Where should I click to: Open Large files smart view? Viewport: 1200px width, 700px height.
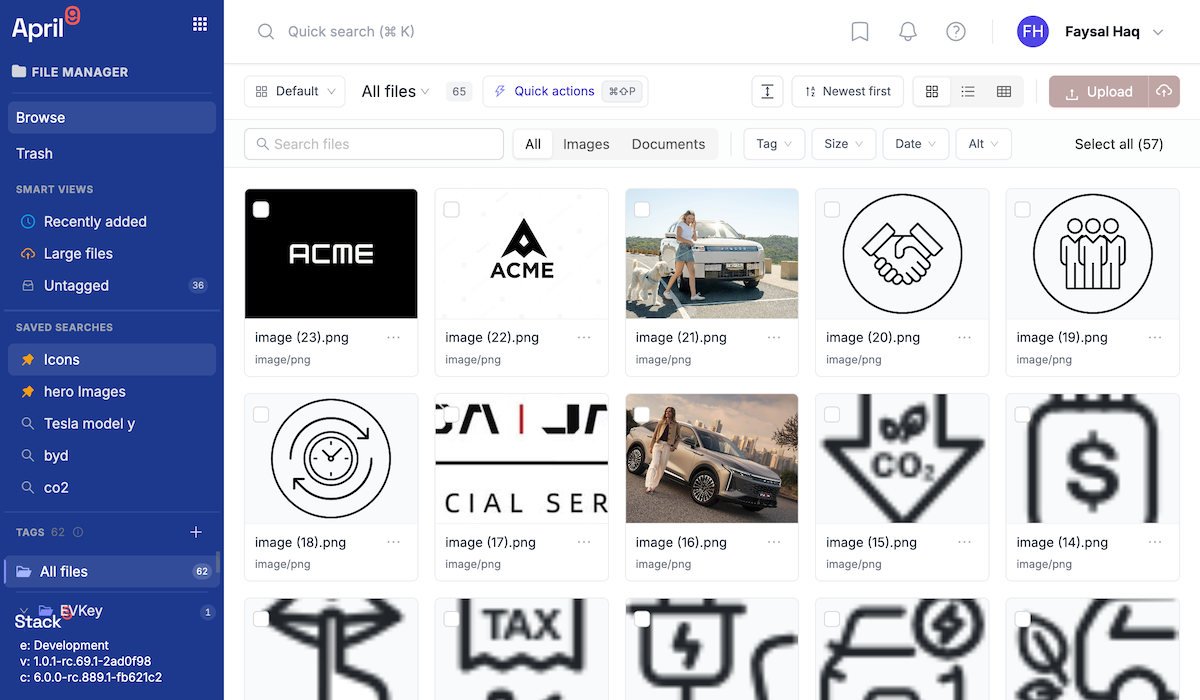pyautogui.click(x=112, y=253)
